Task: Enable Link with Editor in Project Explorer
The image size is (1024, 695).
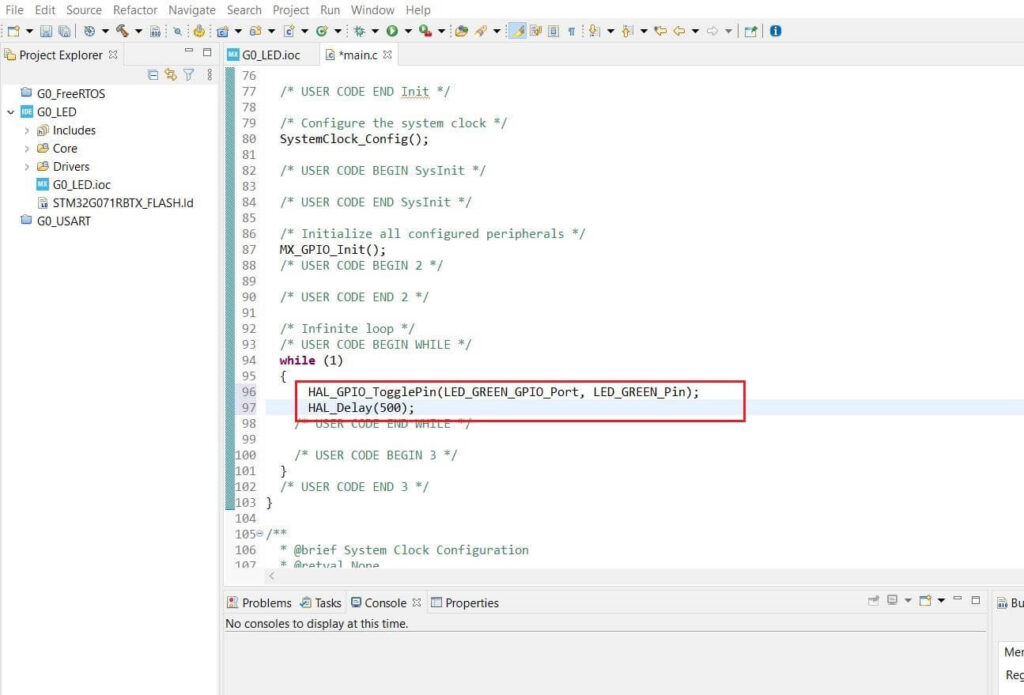Action: pos(171,74)
